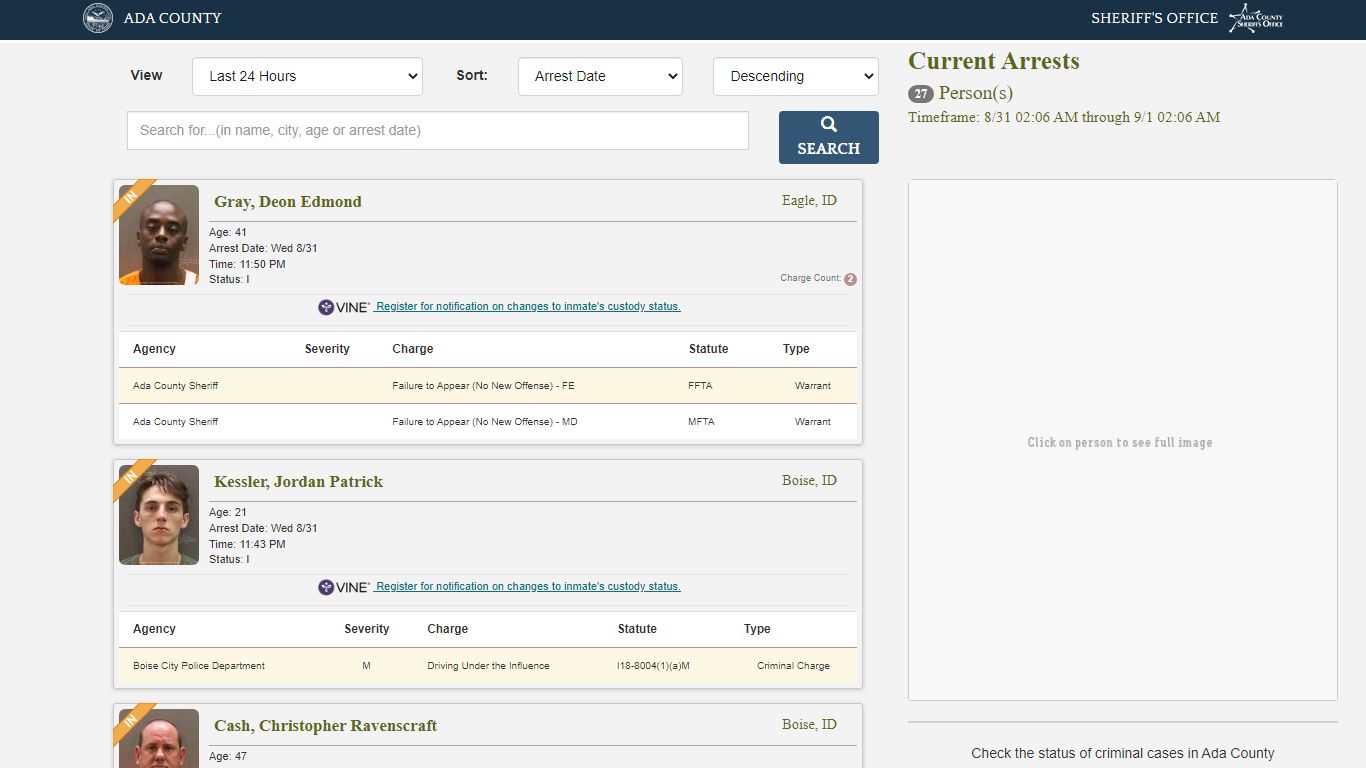Click the name Gray, Deon Edmond

pos(288,202)
